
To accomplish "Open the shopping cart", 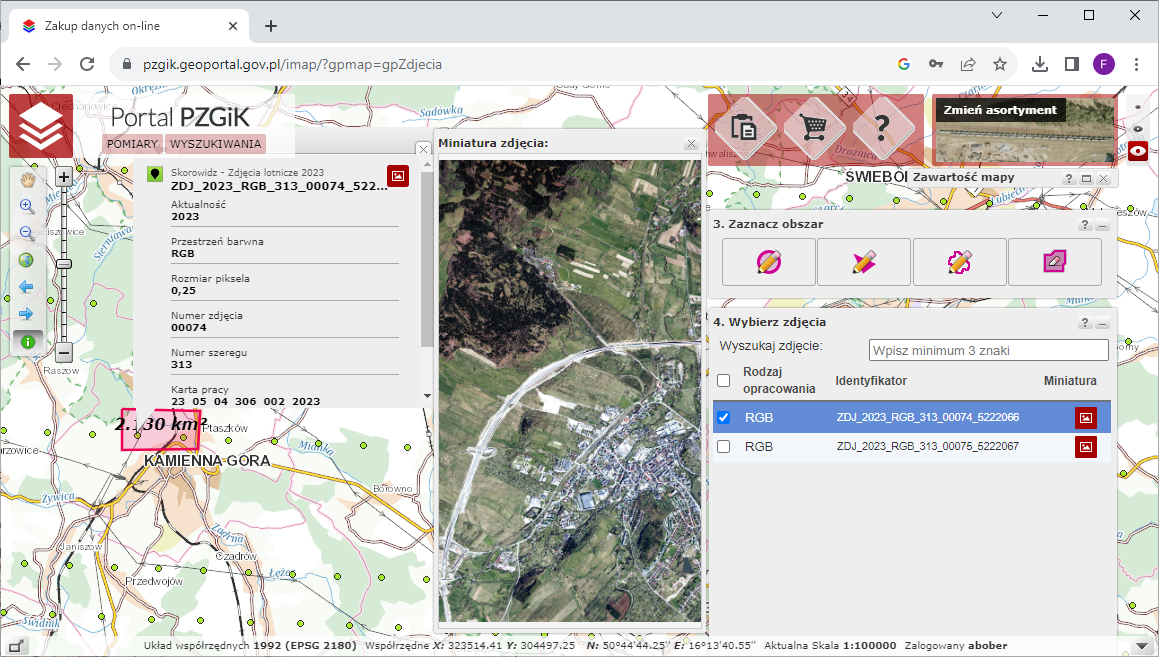I will click(x=815, y=127).
